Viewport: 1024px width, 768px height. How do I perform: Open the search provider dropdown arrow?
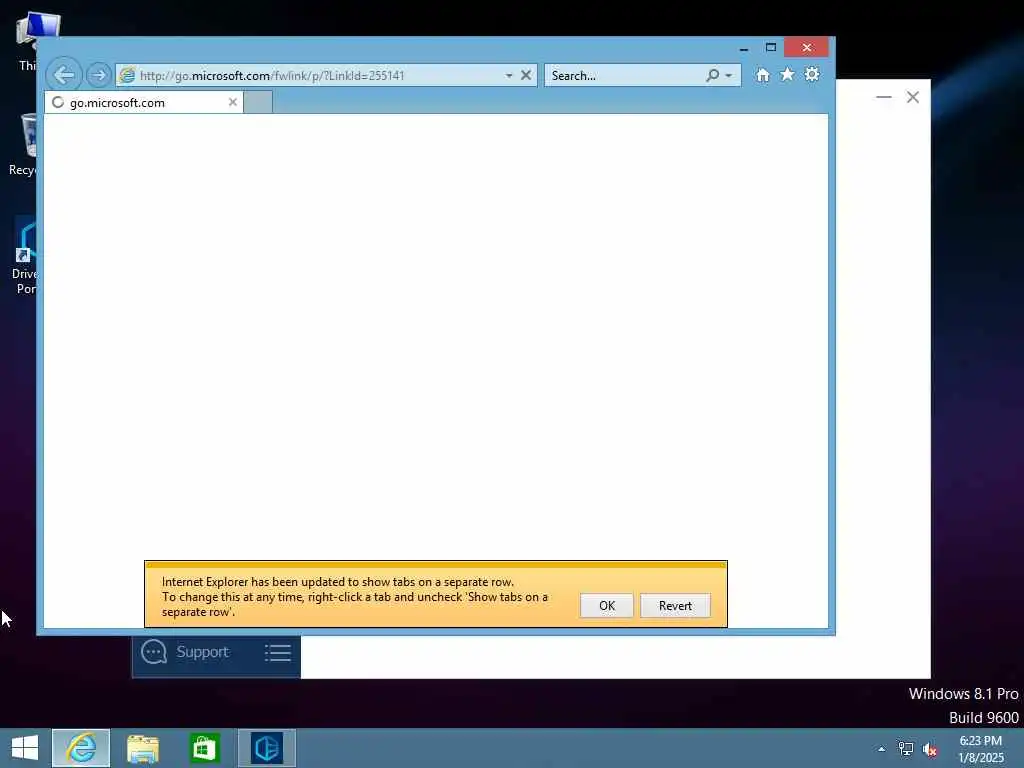tap(729, 76)
